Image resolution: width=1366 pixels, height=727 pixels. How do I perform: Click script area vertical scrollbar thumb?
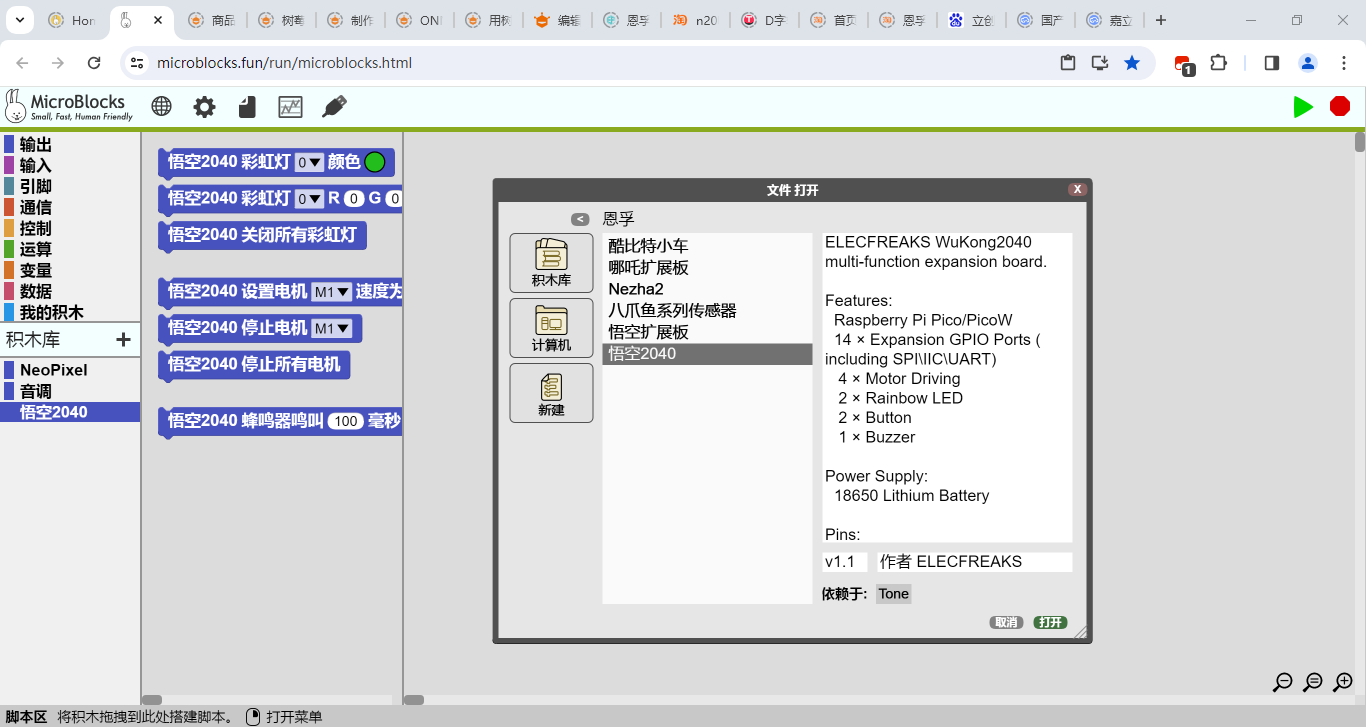[1360, 142]
